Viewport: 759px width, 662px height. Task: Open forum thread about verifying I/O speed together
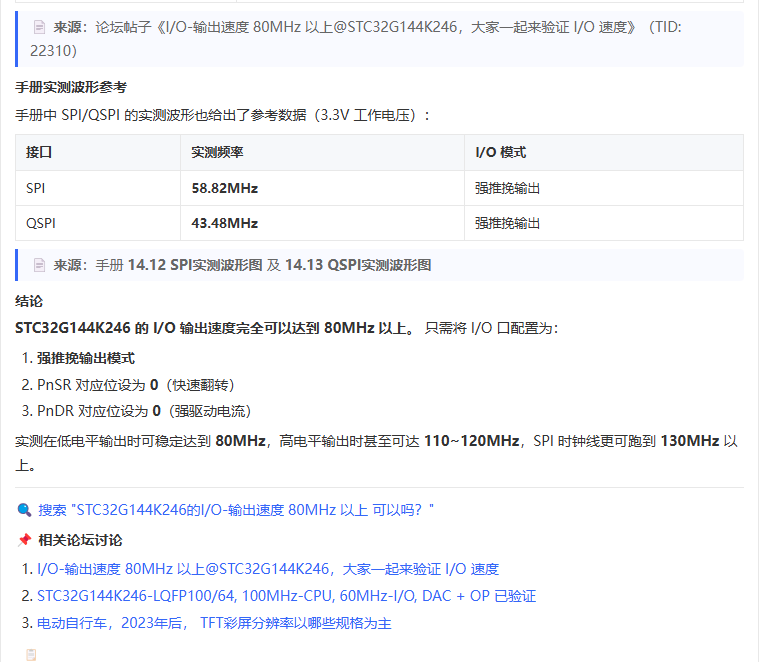click(268, 569)
